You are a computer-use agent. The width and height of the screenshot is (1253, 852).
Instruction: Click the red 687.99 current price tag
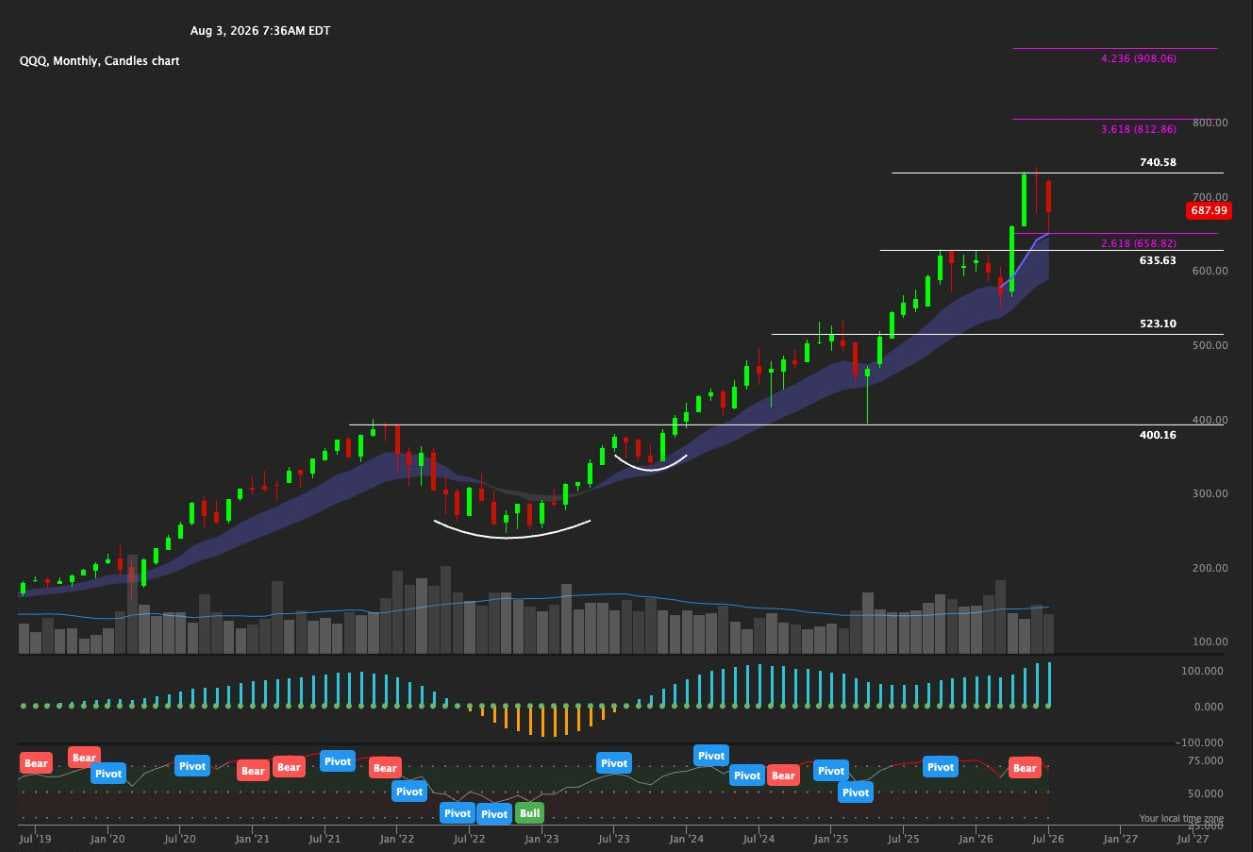[1208, 211]
